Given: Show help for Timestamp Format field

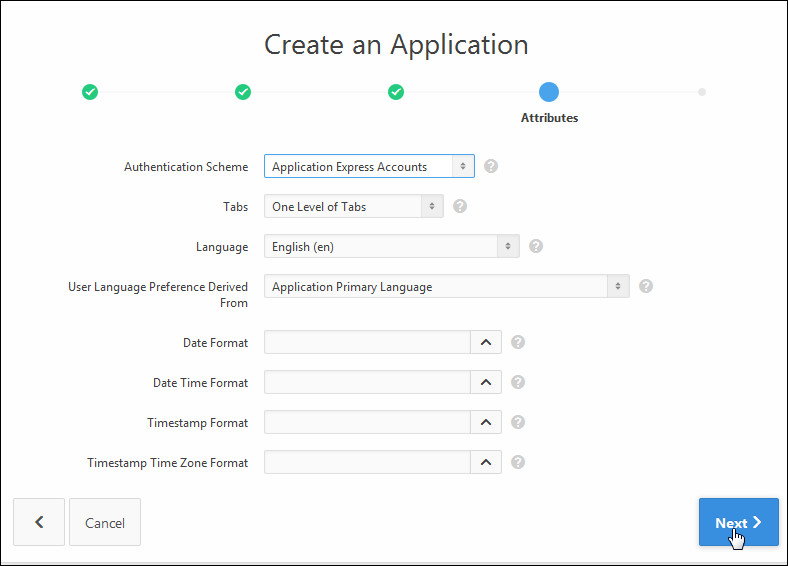Looking at the screenshot, I should coord(518,422).
